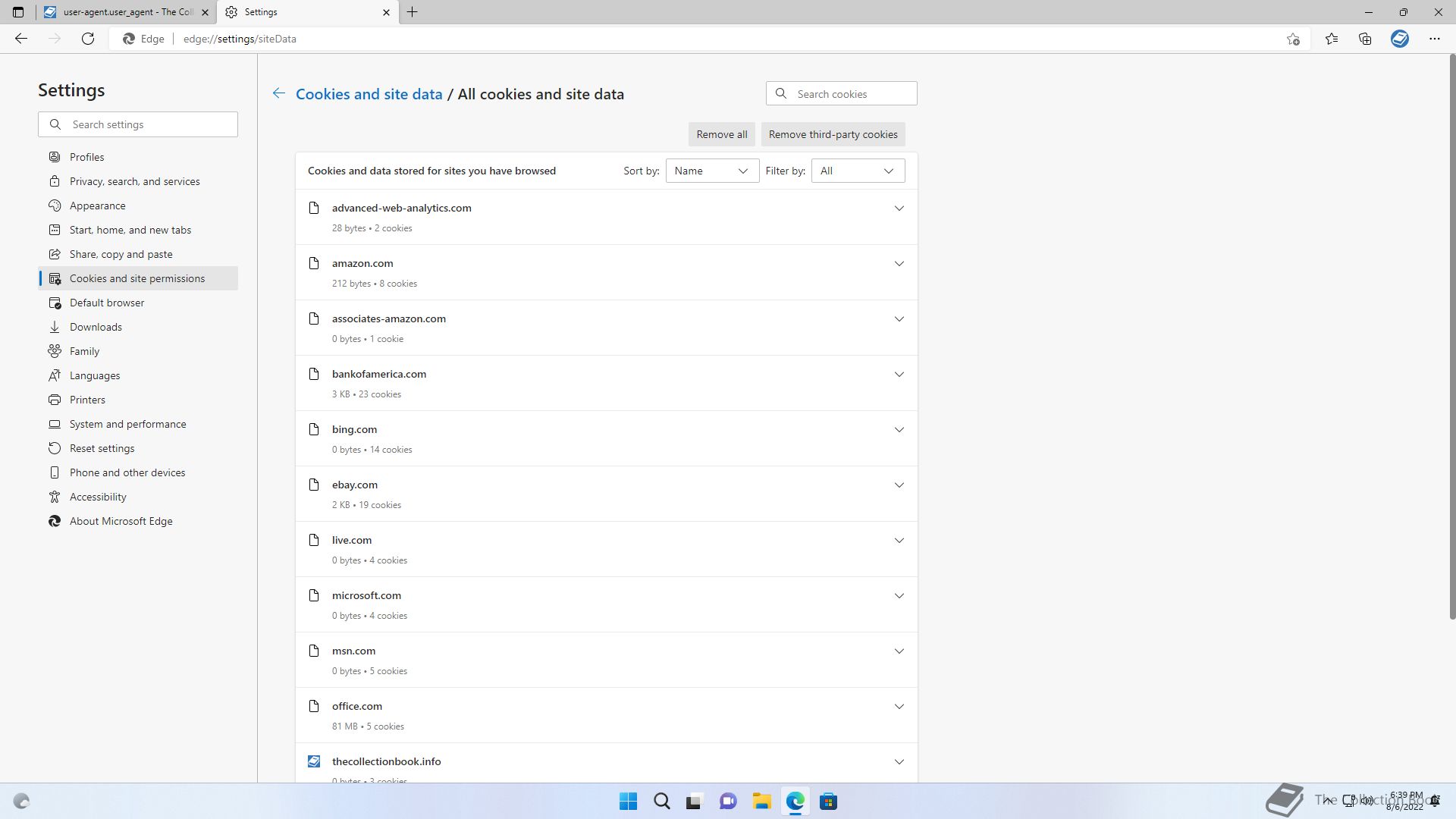Screen dimensions: 1456x819
Task: Open System and performance settings
Action: (x=138, y=424)
